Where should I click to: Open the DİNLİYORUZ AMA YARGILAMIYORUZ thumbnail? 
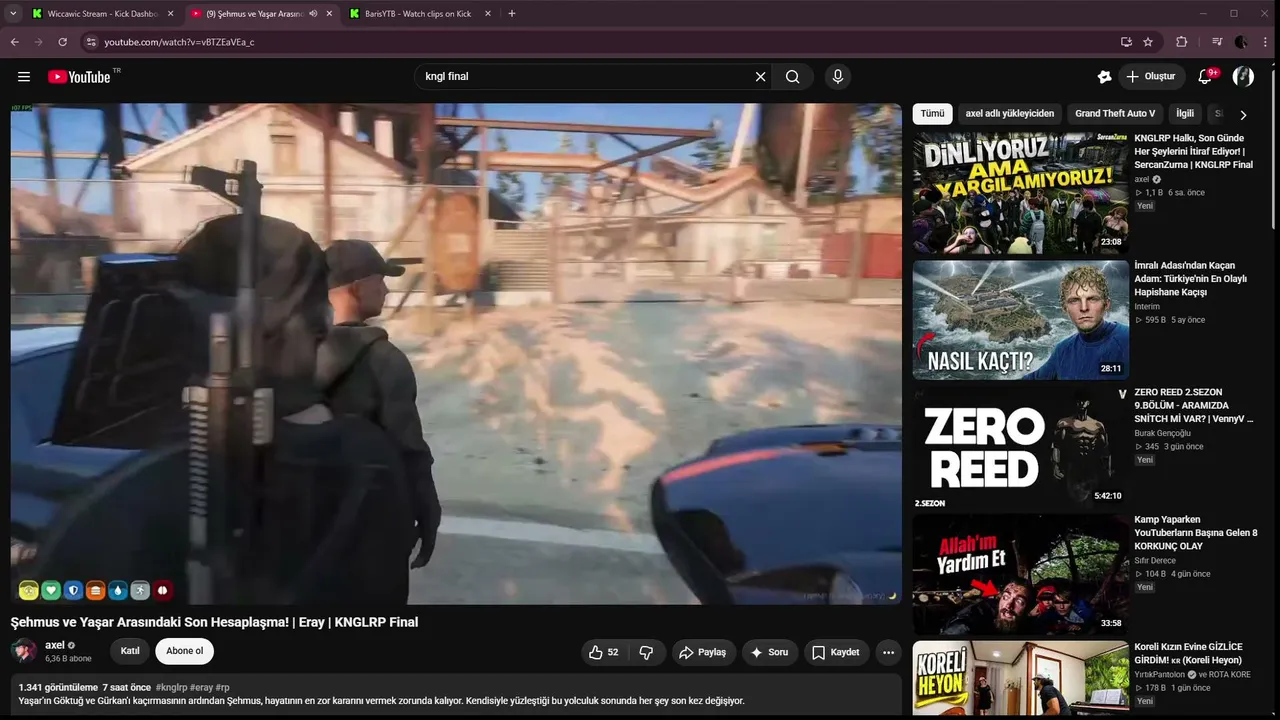point(1021,192)
